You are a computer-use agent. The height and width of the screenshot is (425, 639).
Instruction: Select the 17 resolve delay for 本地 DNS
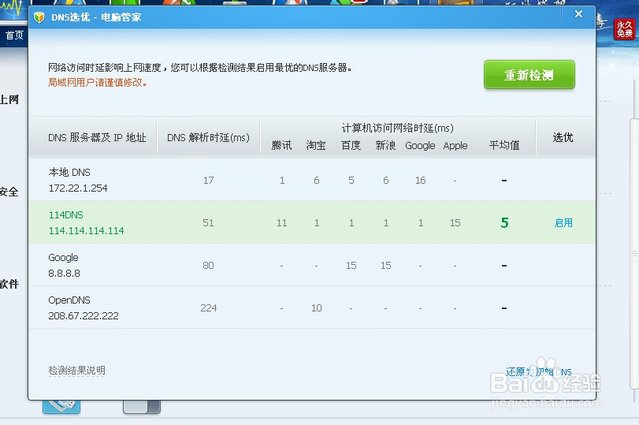(x=208, y=180)
